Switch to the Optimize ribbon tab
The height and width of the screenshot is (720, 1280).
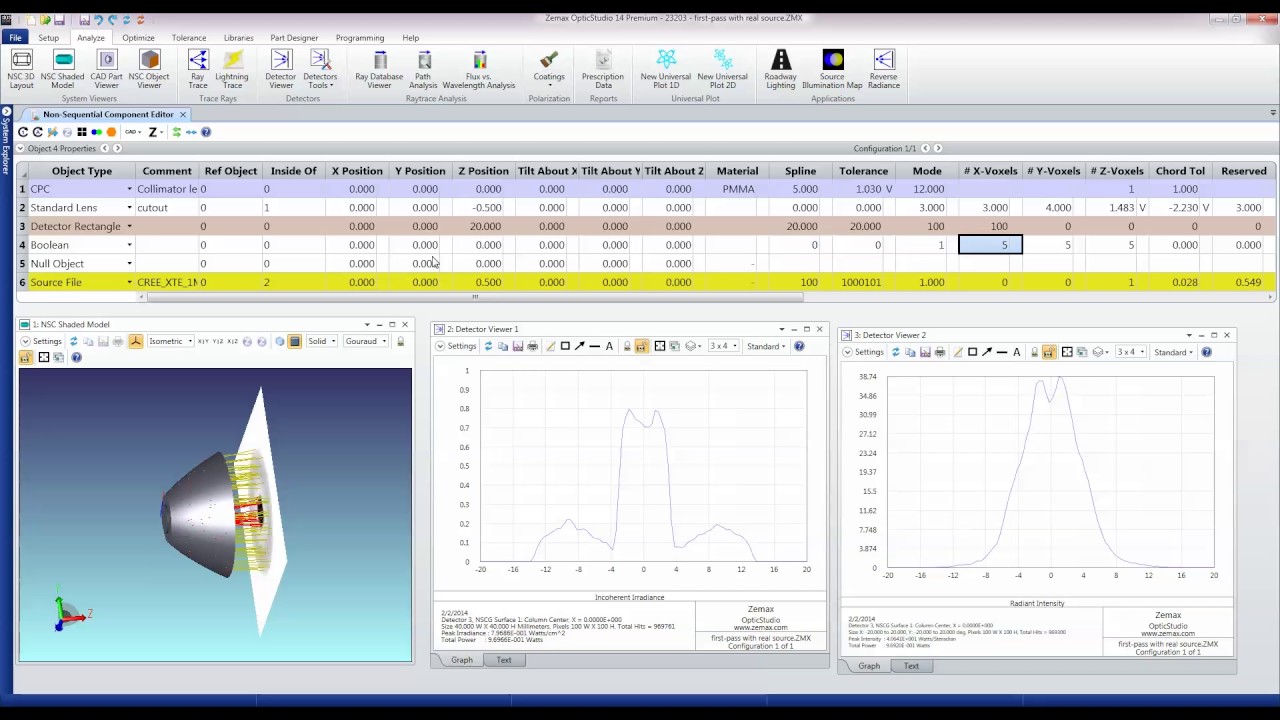coord(138,38)
